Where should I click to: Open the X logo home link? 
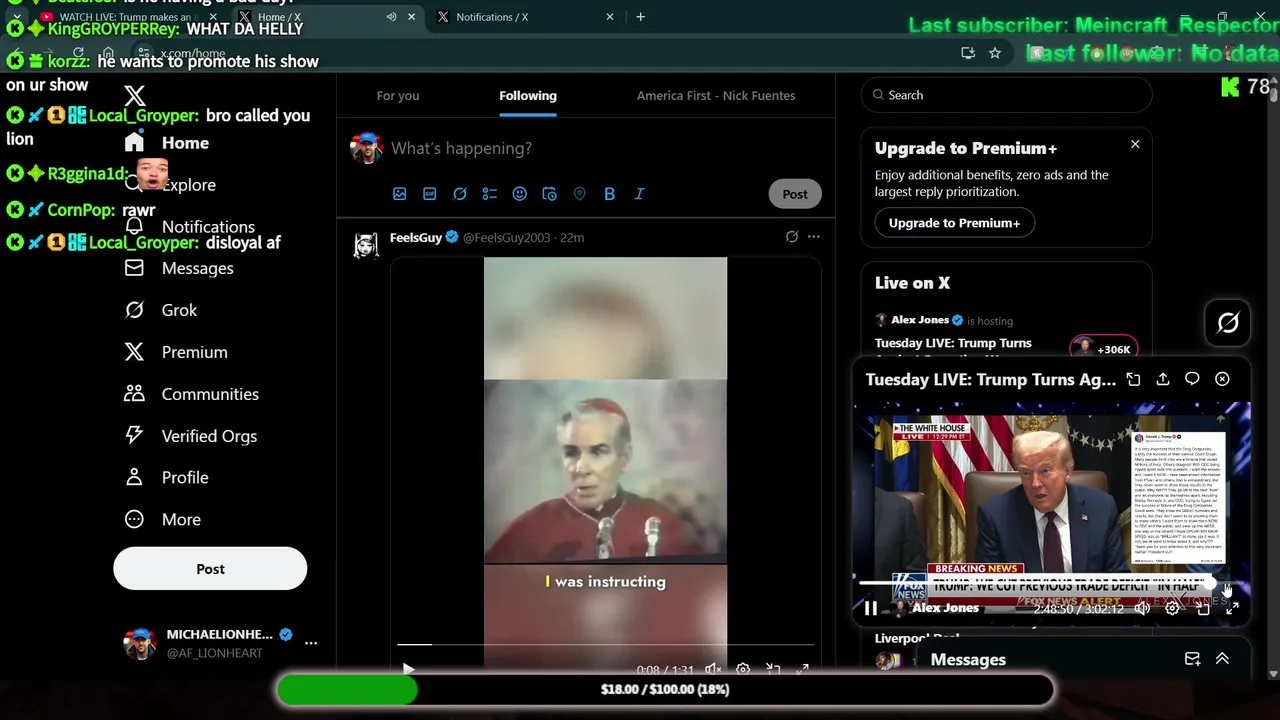point(135,96)
